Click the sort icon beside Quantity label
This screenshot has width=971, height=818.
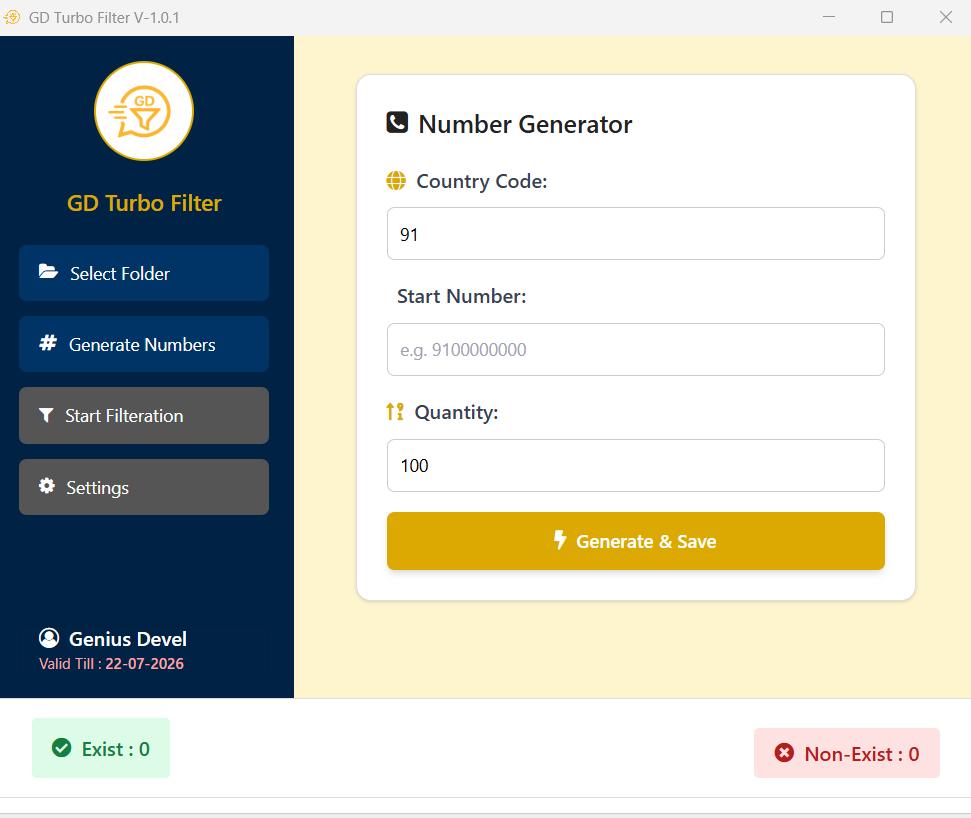(x=395, y=412)
